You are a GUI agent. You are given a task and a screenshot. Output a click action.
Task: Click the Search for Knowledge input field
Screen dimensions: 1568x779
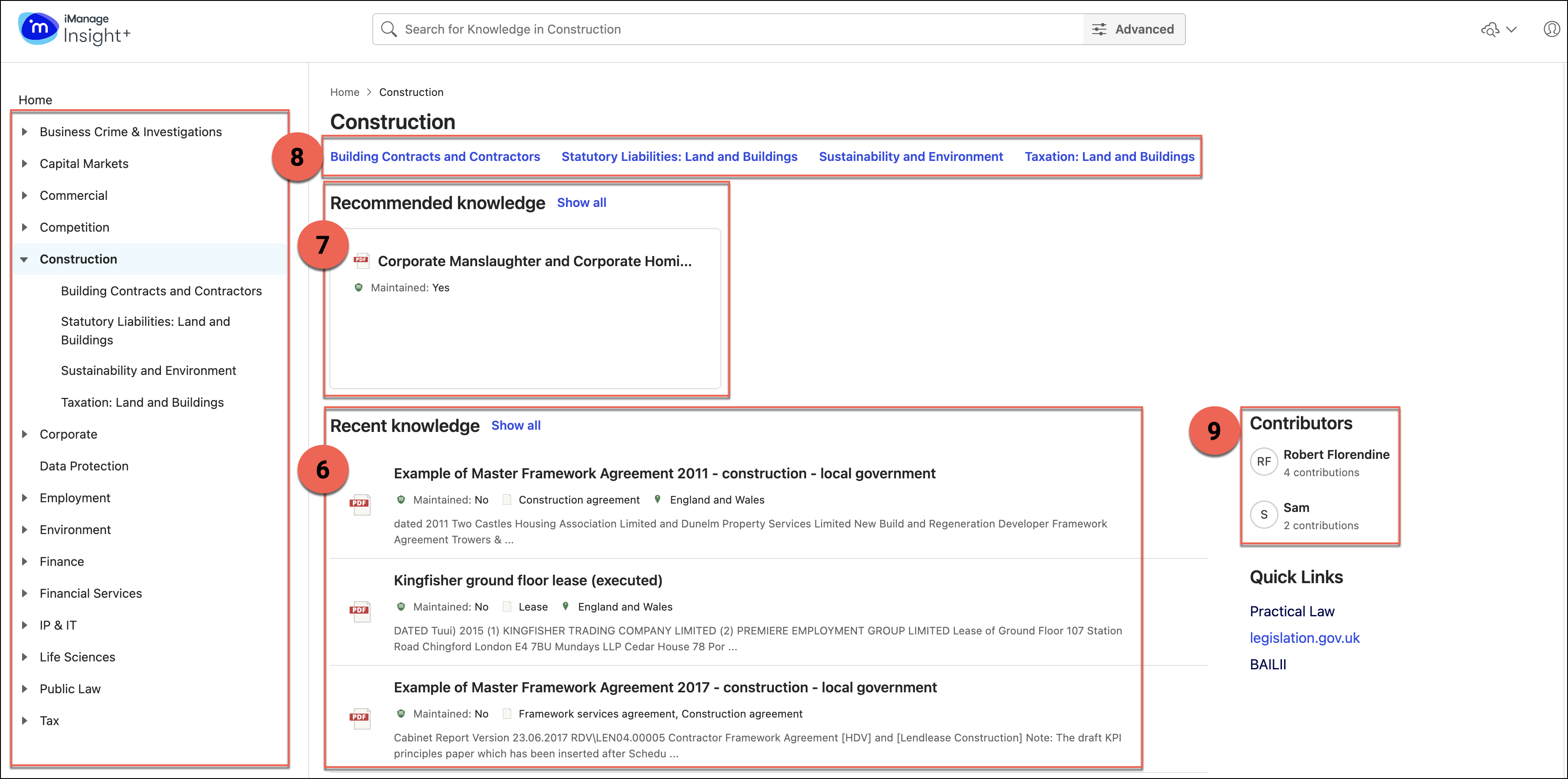(730, 29)
